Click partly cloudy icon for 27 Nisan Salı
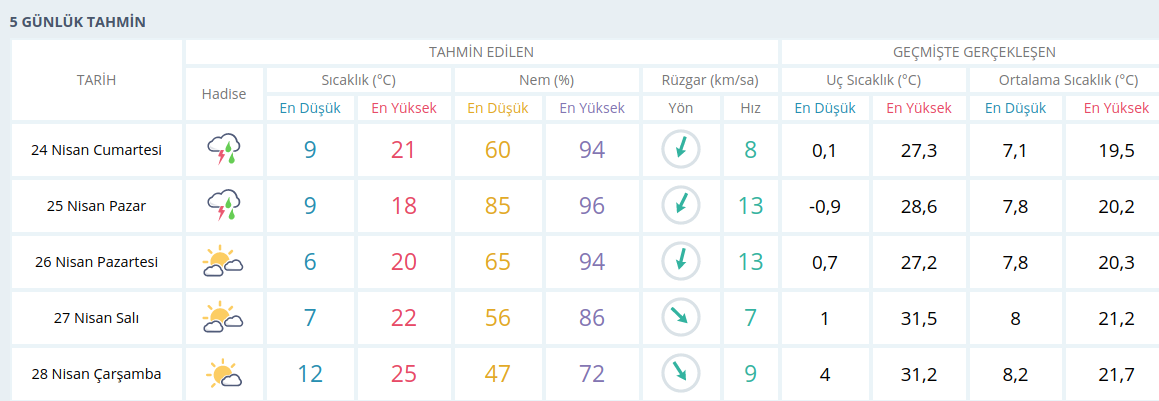 (x=224, y=319)
